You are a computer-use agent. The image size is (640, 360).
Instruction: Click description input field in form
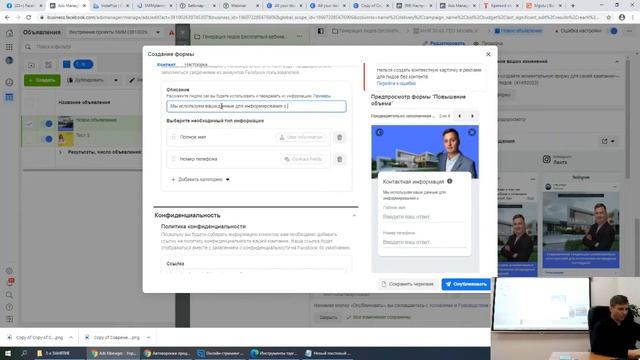pyautogui.click(x=256, y=107)
